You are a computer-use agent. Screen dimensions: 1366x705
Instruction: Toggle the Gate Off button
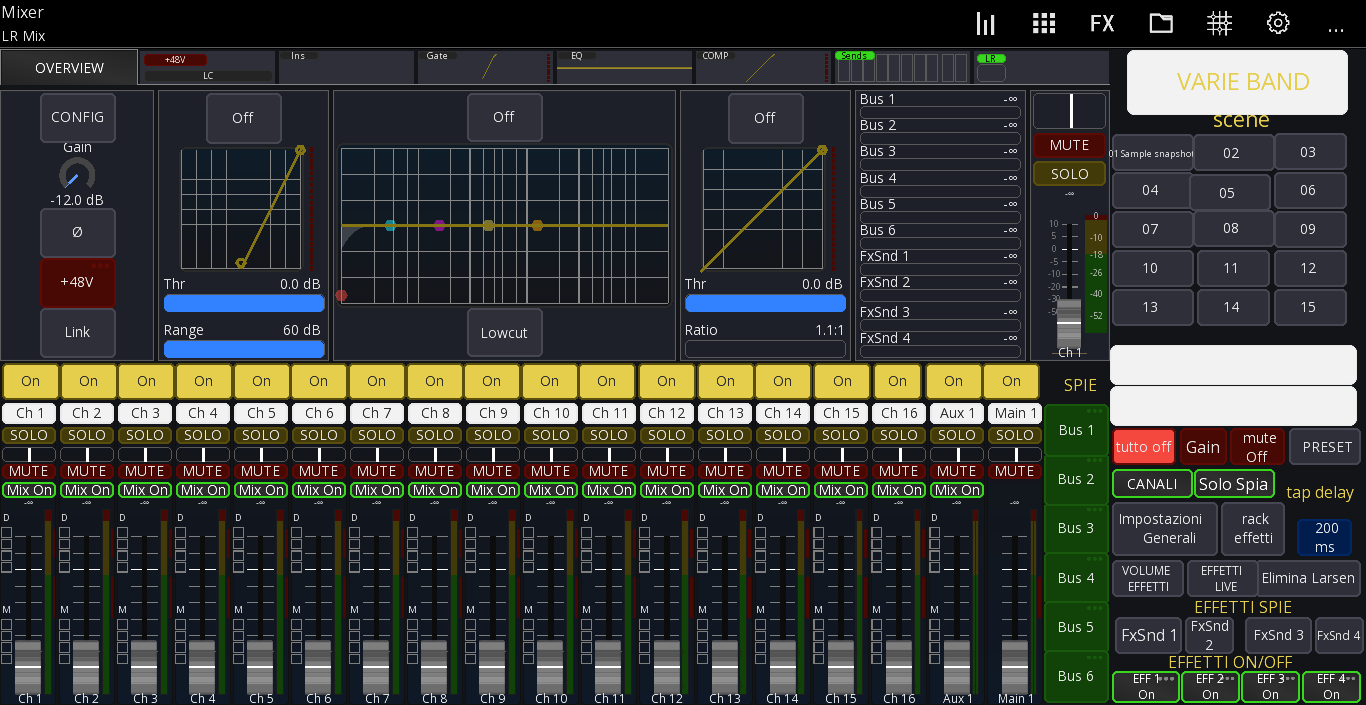(243, 118)
